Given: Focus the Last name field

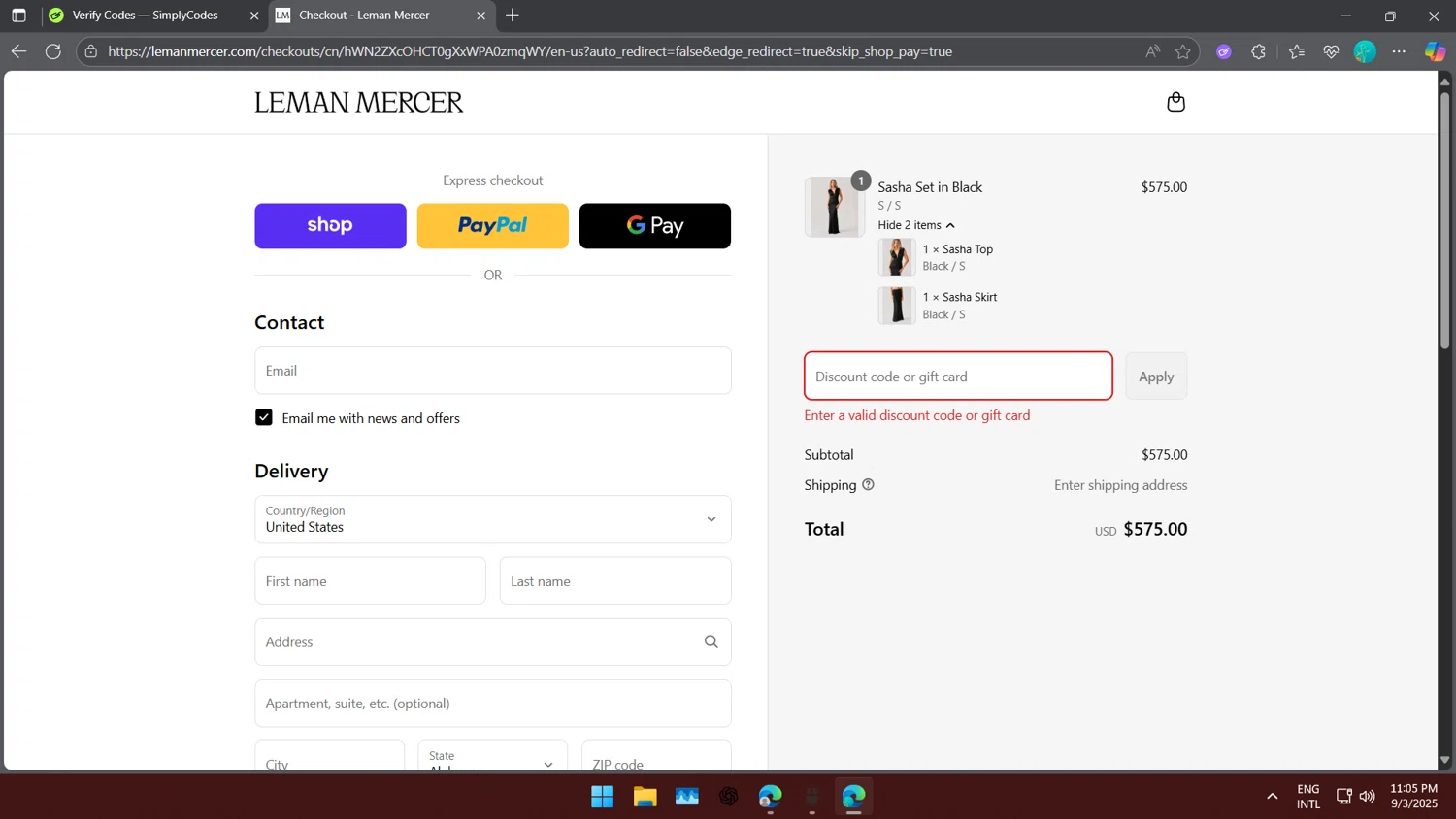Looking at the screenshot, I should 615,581.
